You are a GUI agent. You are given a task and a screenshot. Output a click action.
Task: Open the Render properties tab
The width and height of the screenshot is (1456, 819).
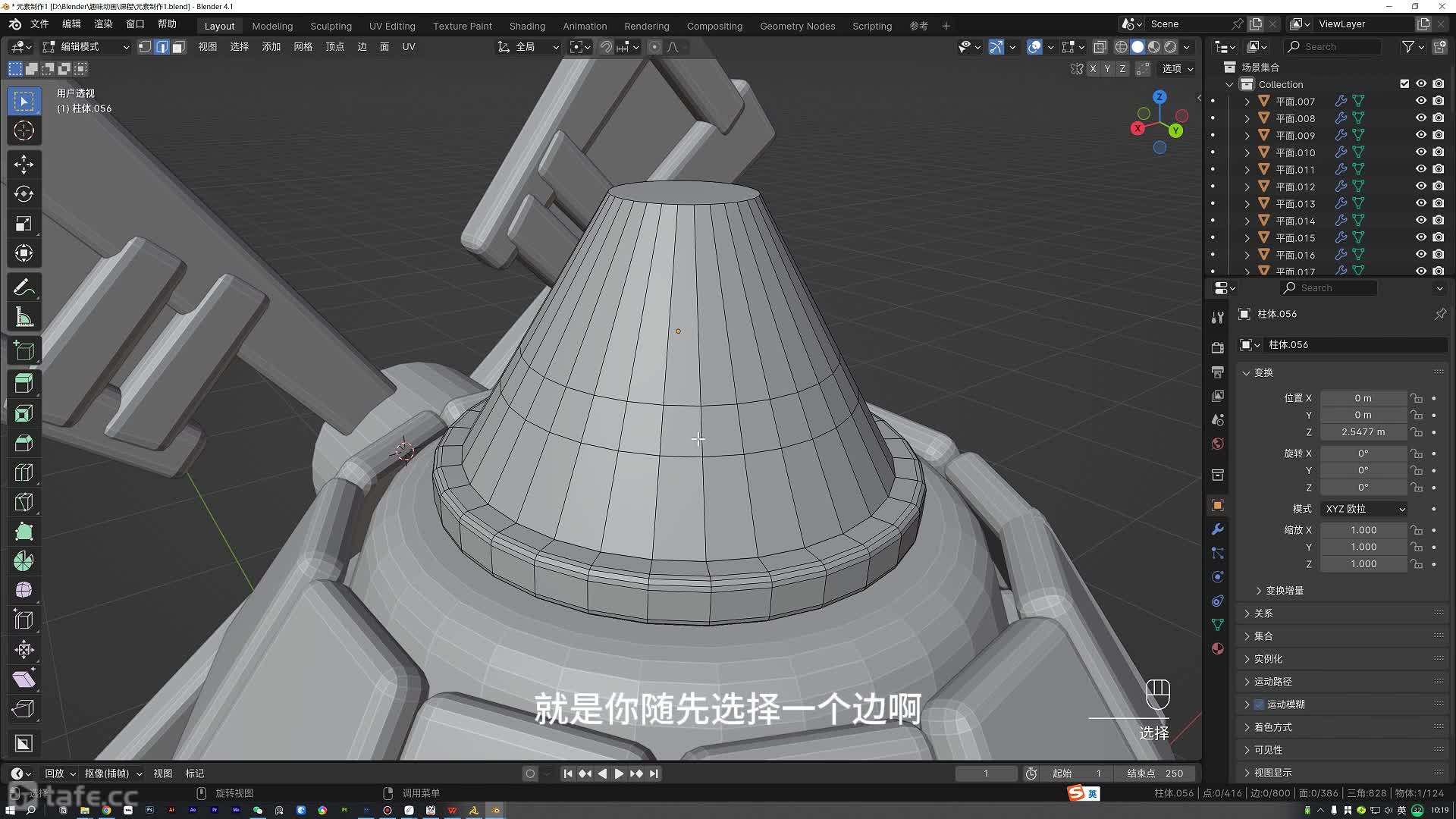pos(1218,347)
